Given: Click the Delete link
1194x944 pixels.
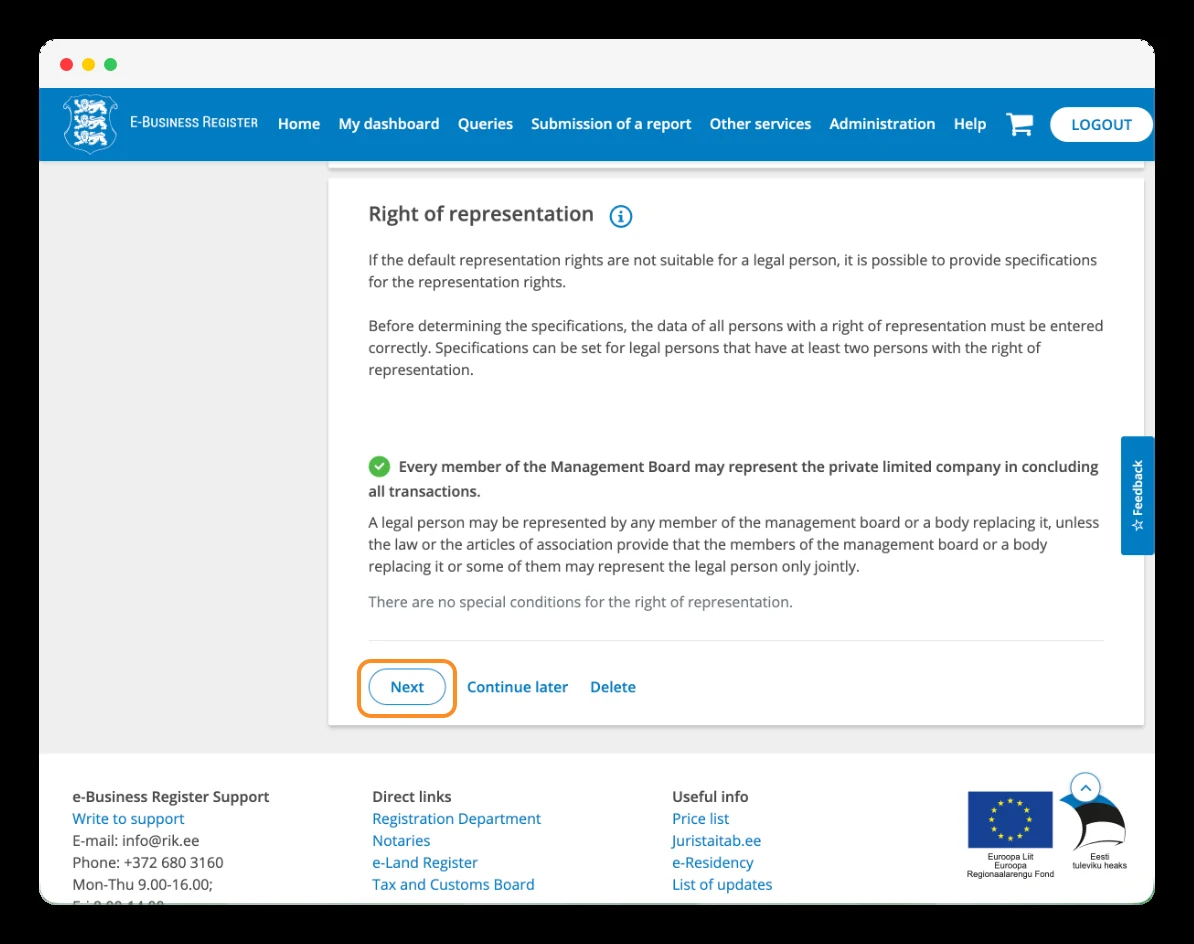Looking at the screenshot, I should [613, 687].
